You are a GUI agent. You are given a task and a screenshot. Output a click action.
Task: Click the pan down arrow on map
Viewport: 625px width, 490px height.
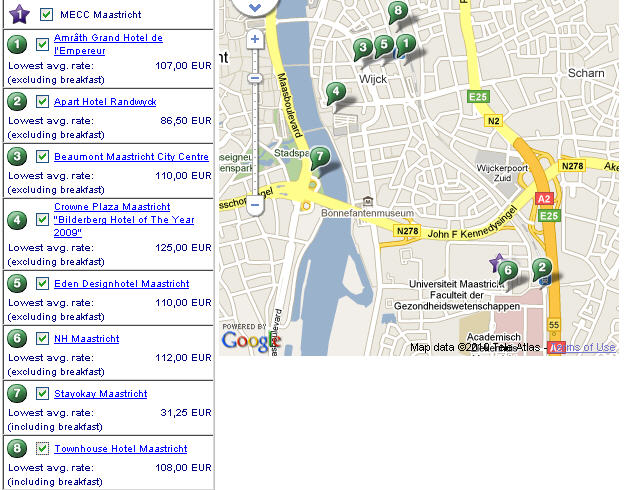(x=255, y=6)
